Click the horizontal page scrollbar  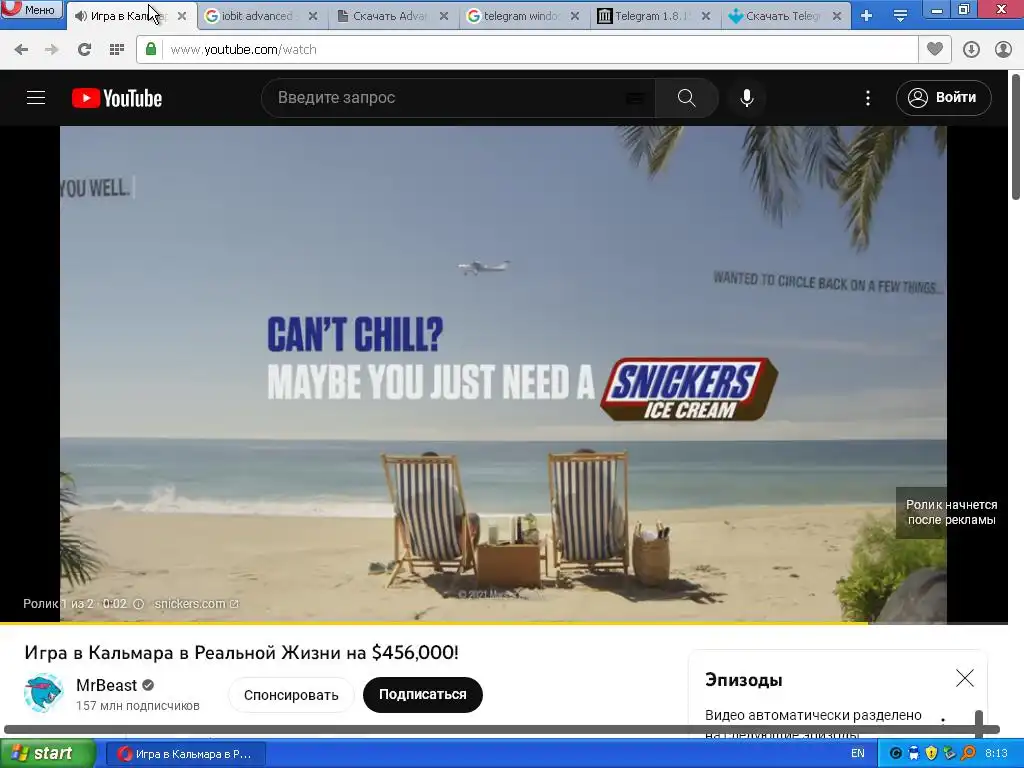tap(502, 729)
